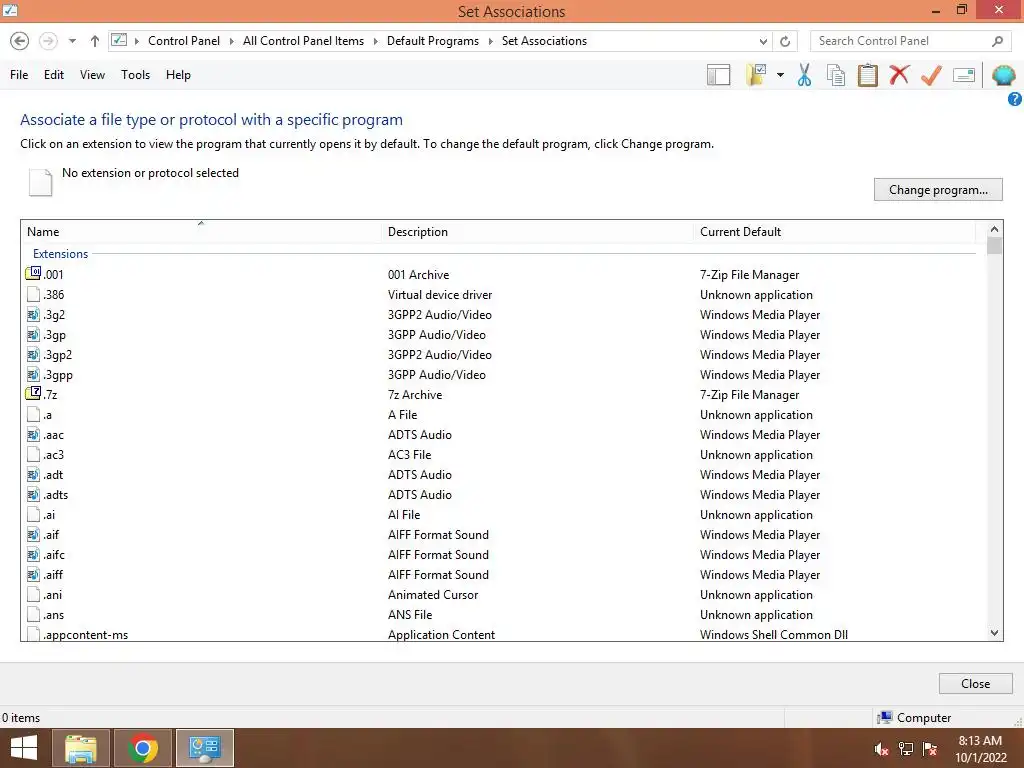
Task: Open the blue Help question mark
Action: [1015, 99]
